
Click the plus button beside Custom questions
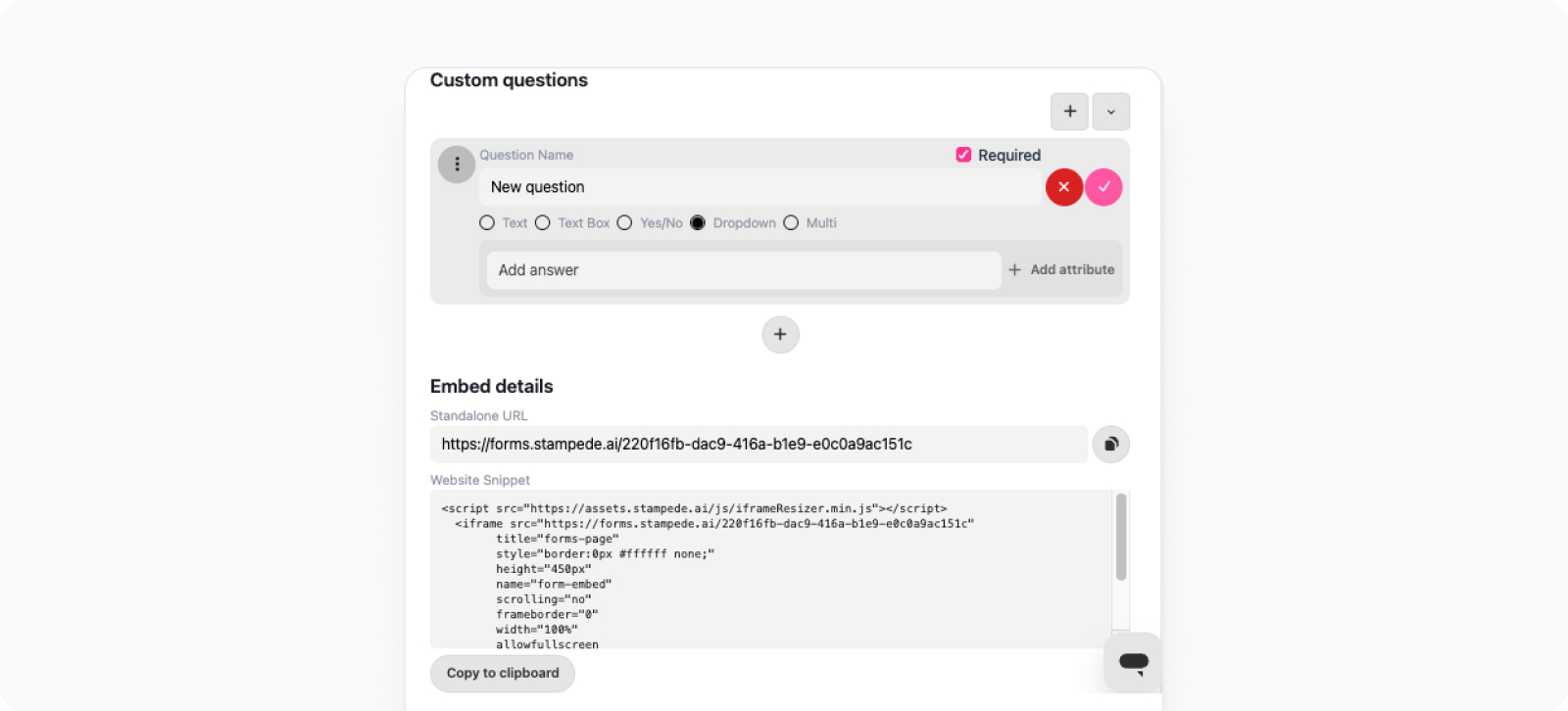point(1069,112)
